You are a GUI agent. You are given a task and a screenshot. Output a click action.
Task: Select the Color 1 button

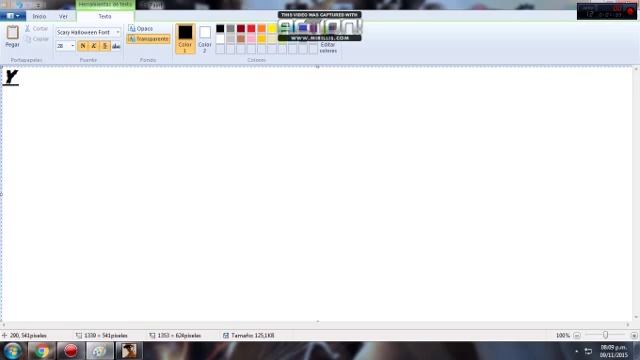click(x=185, y=39)
